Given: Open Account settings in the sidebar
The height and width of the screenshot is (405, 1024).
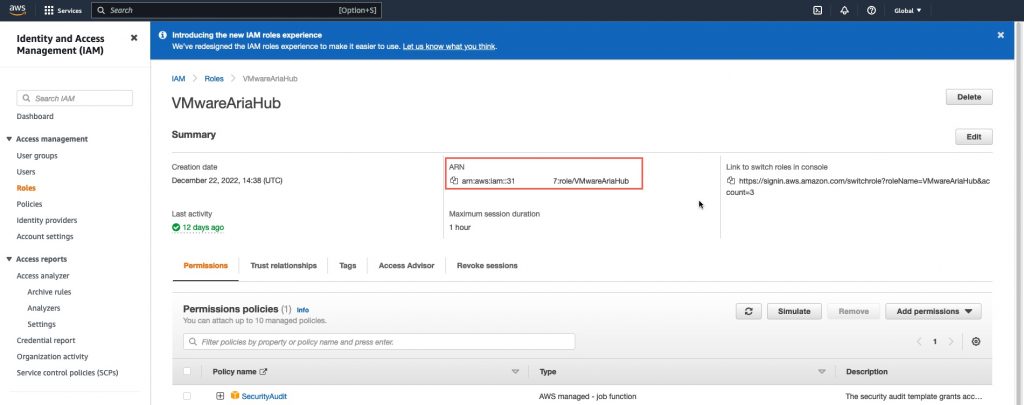Looking at the screenshot, I should pyautogui.click(x=45, y=236).
